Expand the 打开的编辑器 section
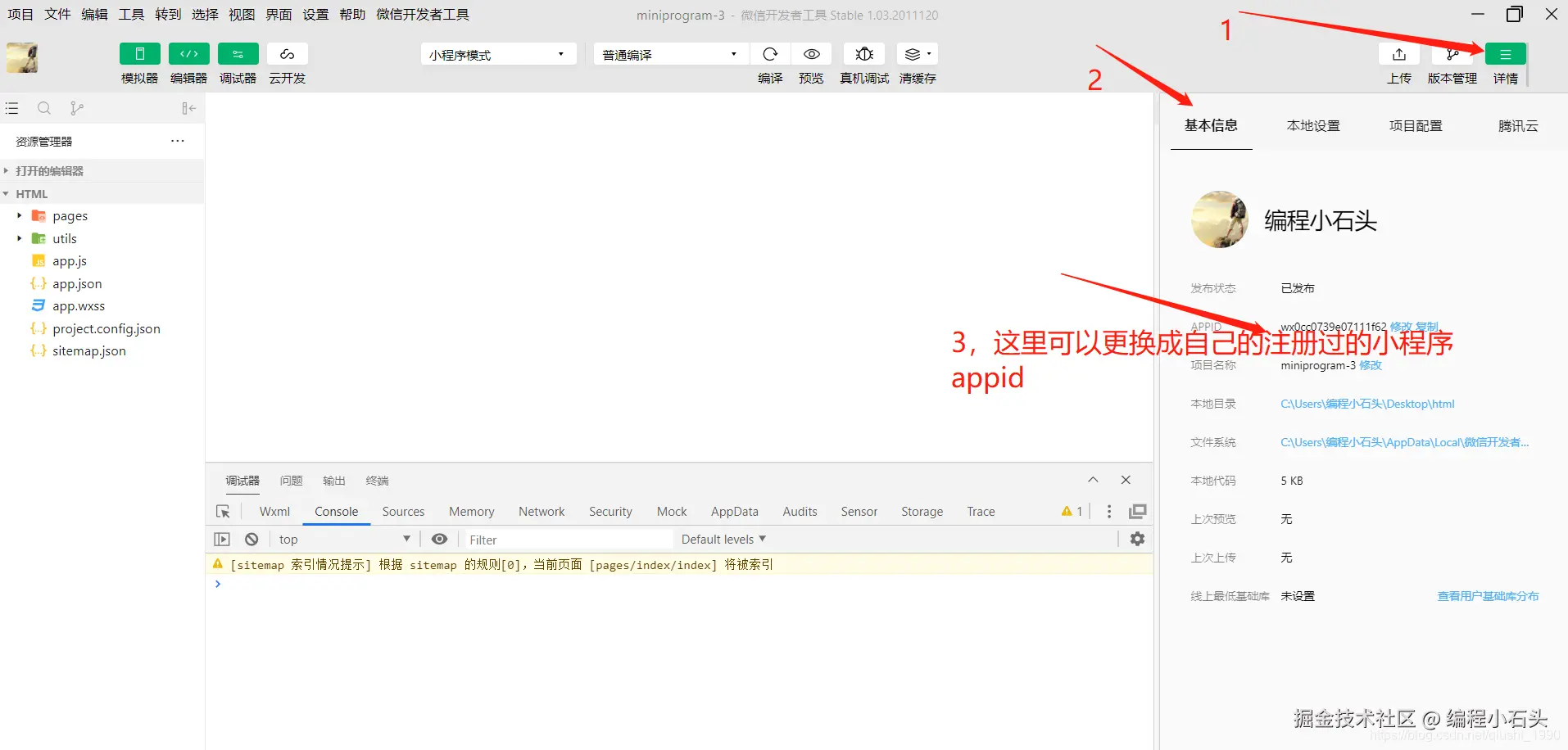The image size is (1568, 750). coord(102,171)
